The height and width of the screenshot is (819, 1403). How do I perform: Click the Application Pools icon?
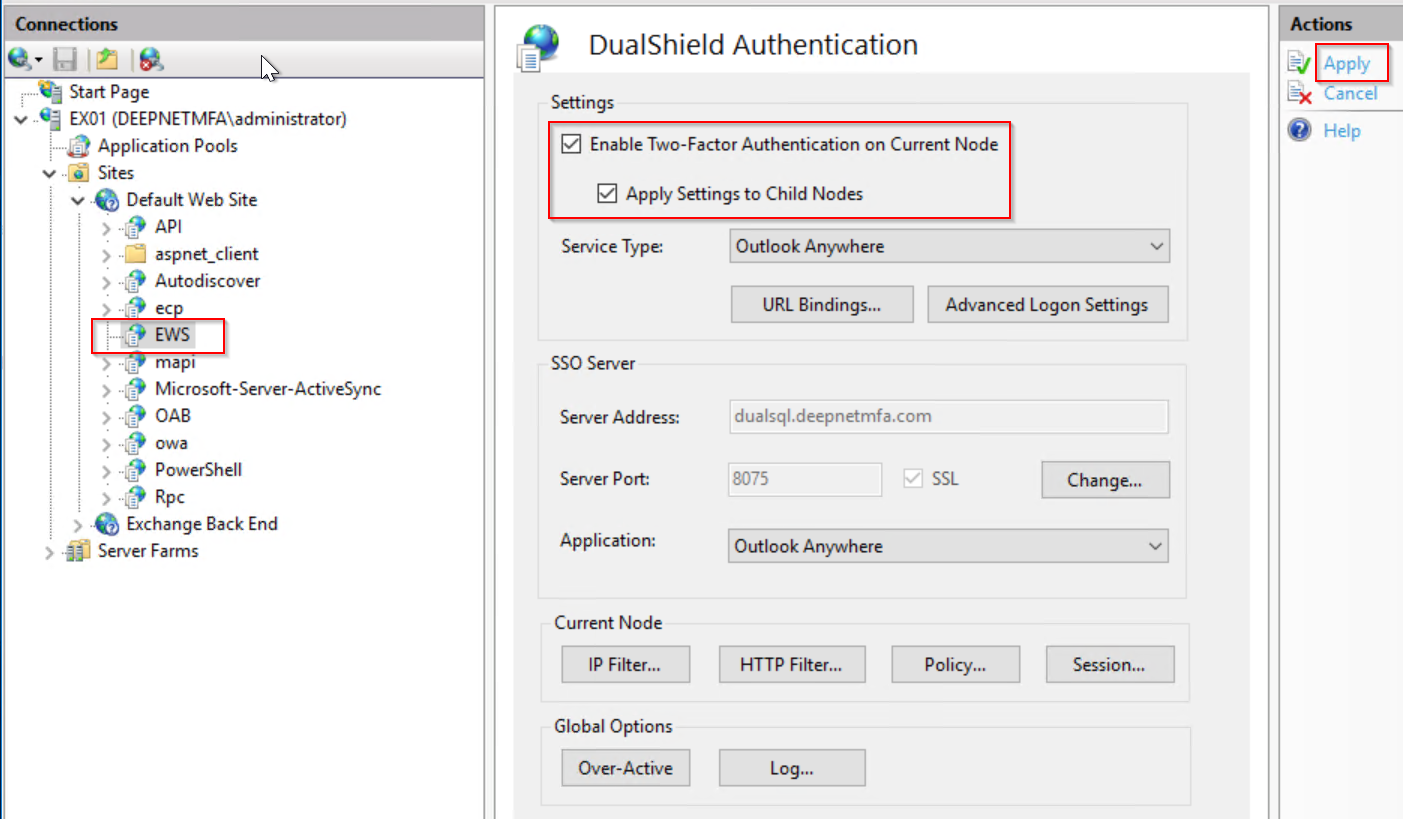[80, 146]
